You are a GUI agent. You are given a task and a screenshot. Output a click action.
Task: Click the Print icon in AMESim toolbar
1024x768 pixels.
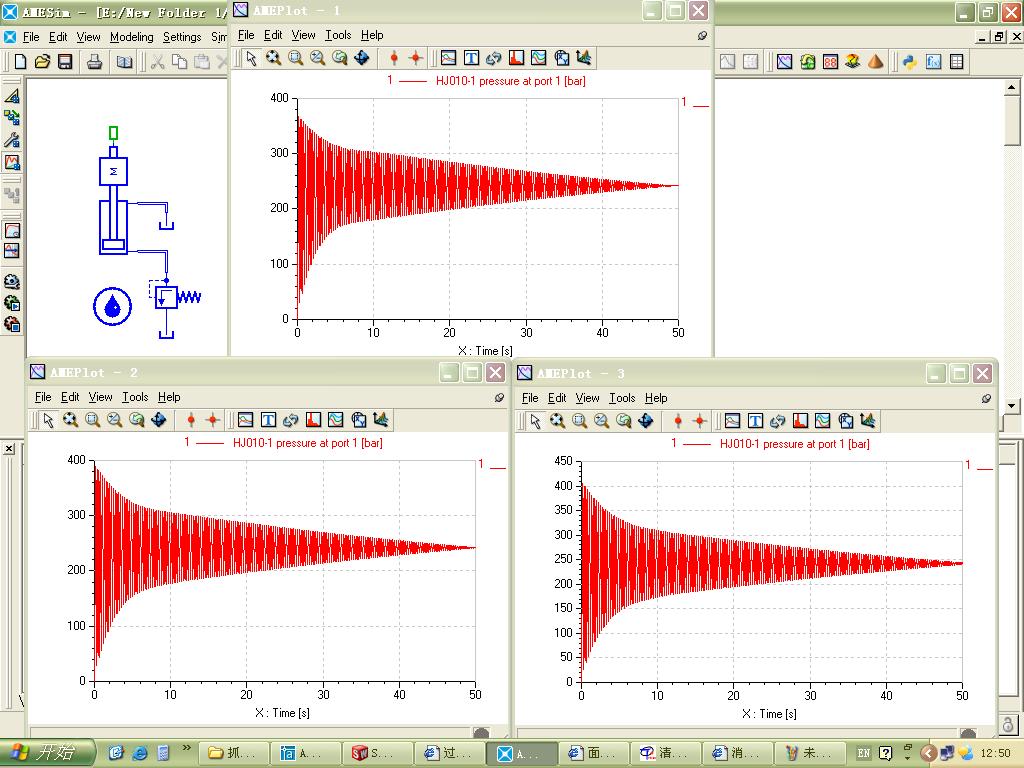click(x=95, y=62)
